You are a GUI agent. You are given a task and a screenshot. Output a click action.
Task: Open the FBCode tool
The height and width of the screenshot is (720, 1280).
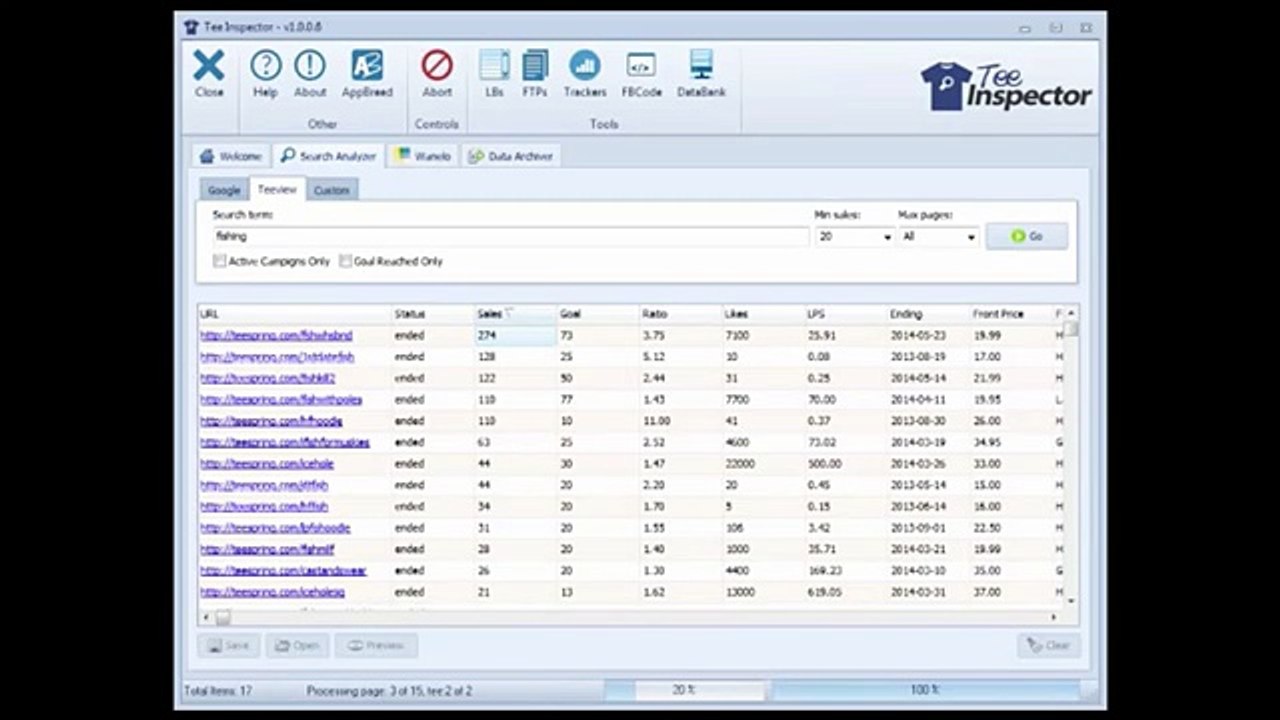(642, 74)
